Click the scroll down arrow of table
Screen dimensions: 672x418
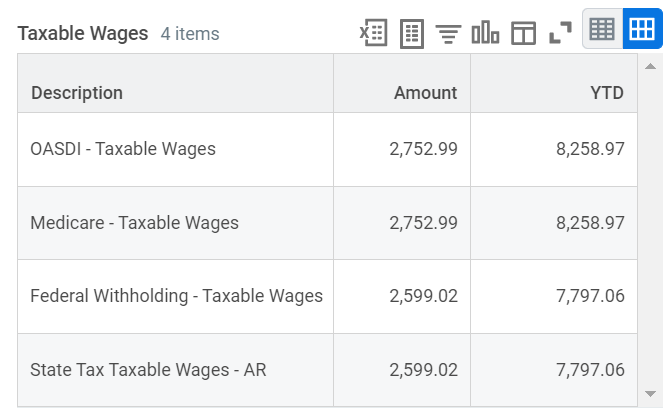pos(651,394)
